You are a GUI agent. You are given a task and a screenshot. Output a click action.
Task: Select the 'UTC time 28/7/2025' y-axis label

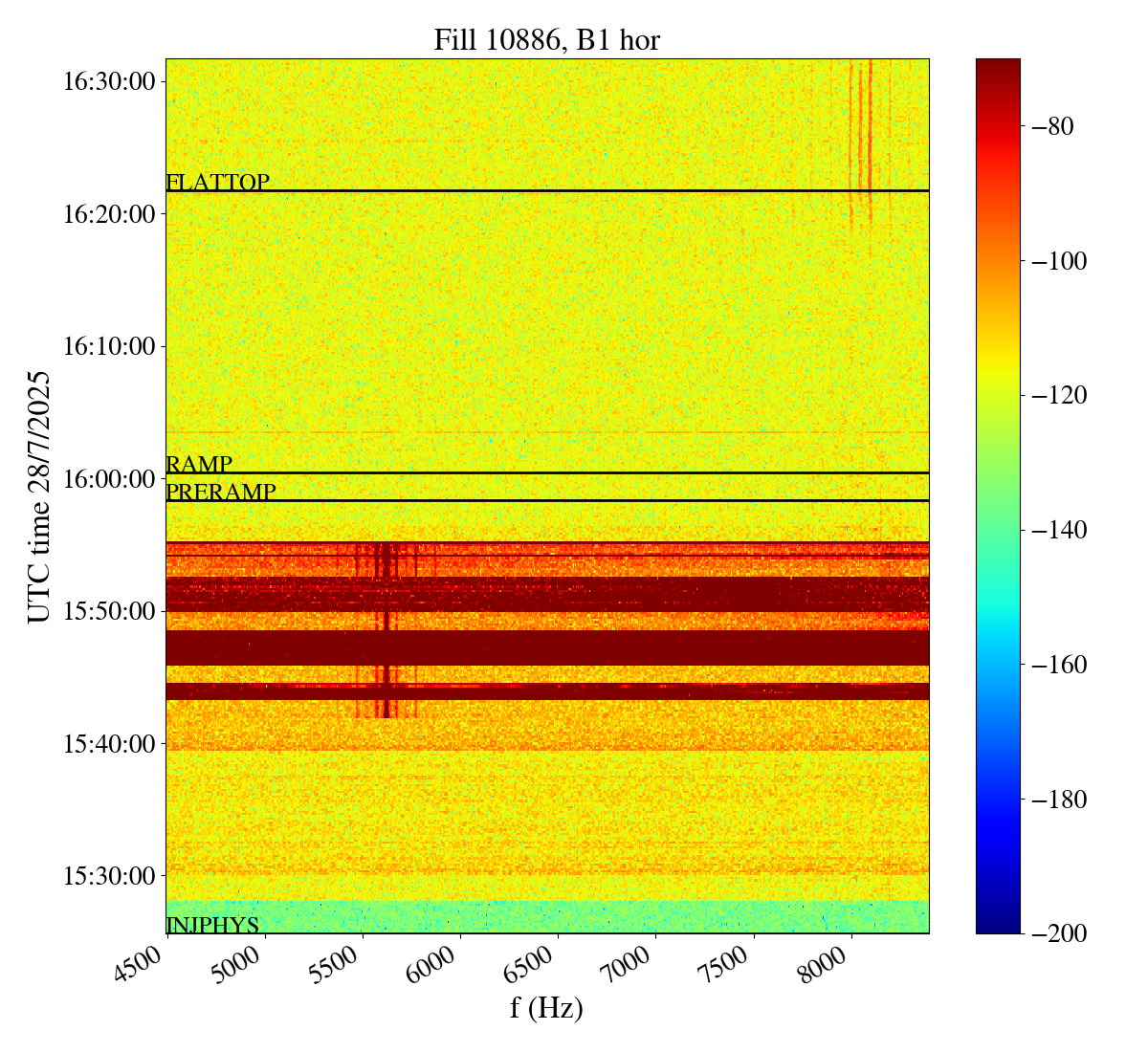click(39, 496)
